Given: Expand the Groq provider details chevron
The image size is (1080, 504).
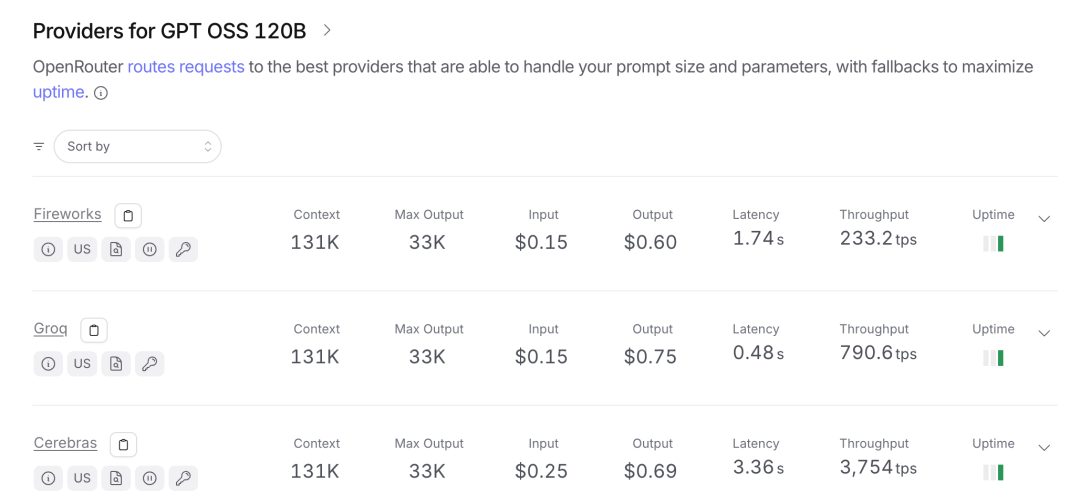Looking at the screenshot, I should tap(1044, 333).
